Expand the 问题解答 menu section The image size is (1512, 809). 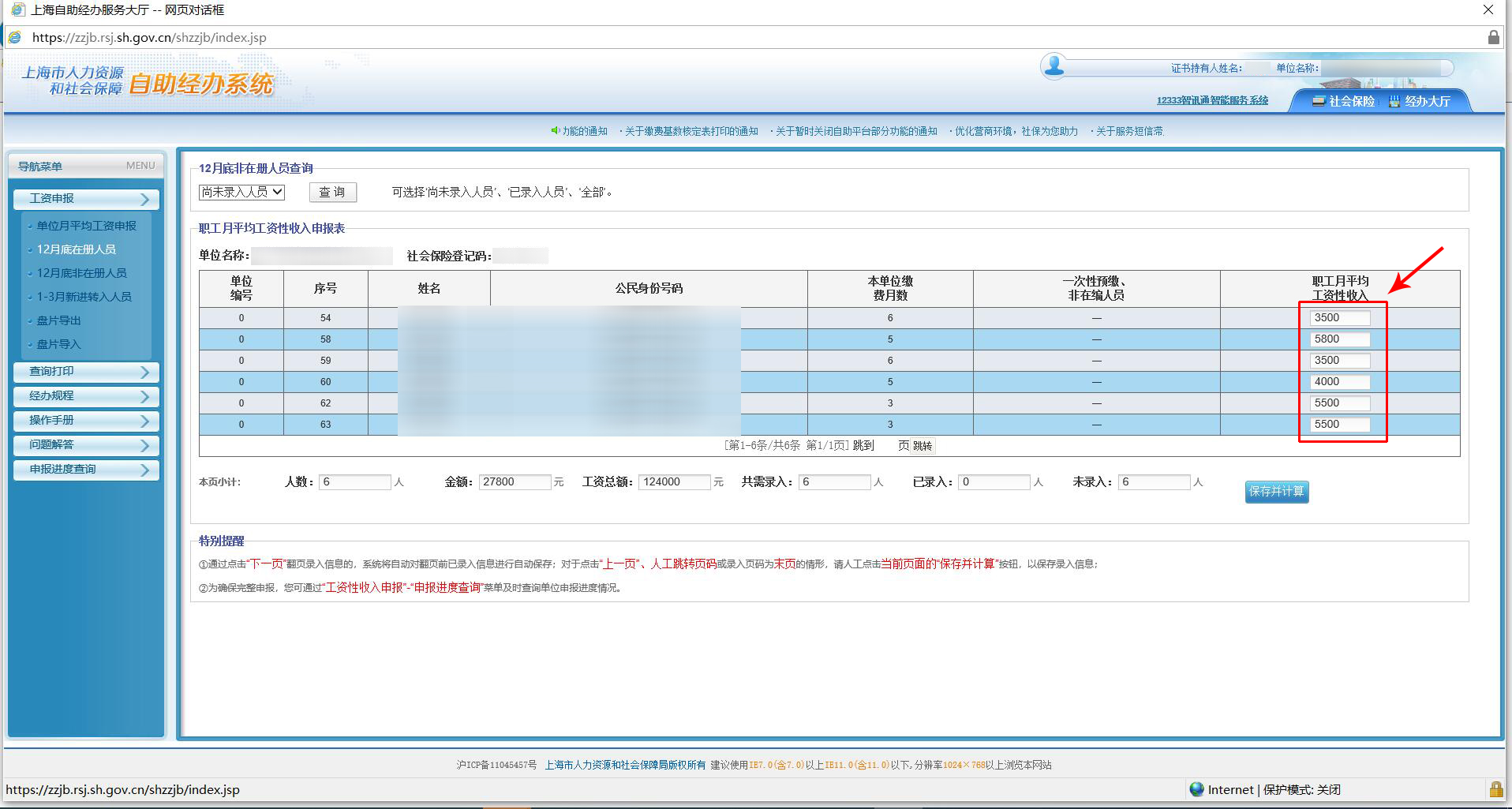click(x=86, y=445)
